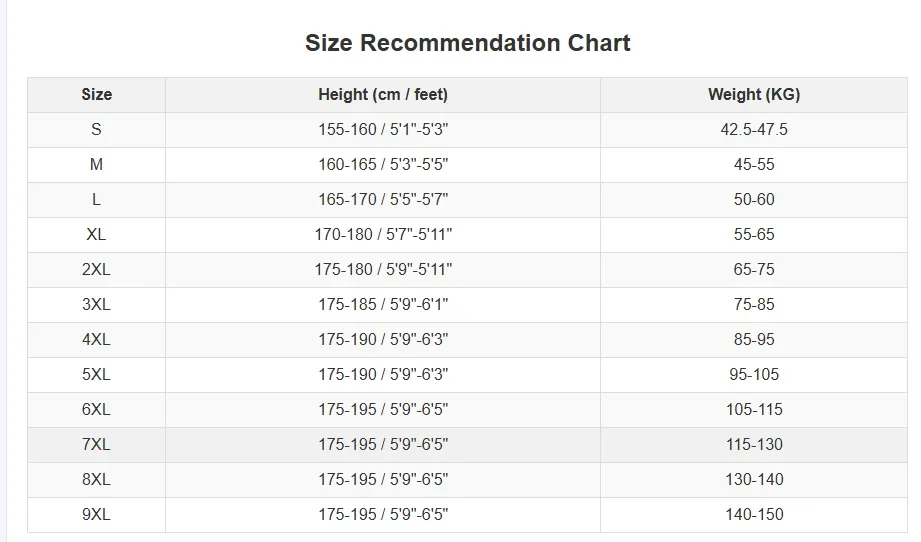Screen dimensions: 921x542
Task: Click the 9XL size label
Action: 96,515
